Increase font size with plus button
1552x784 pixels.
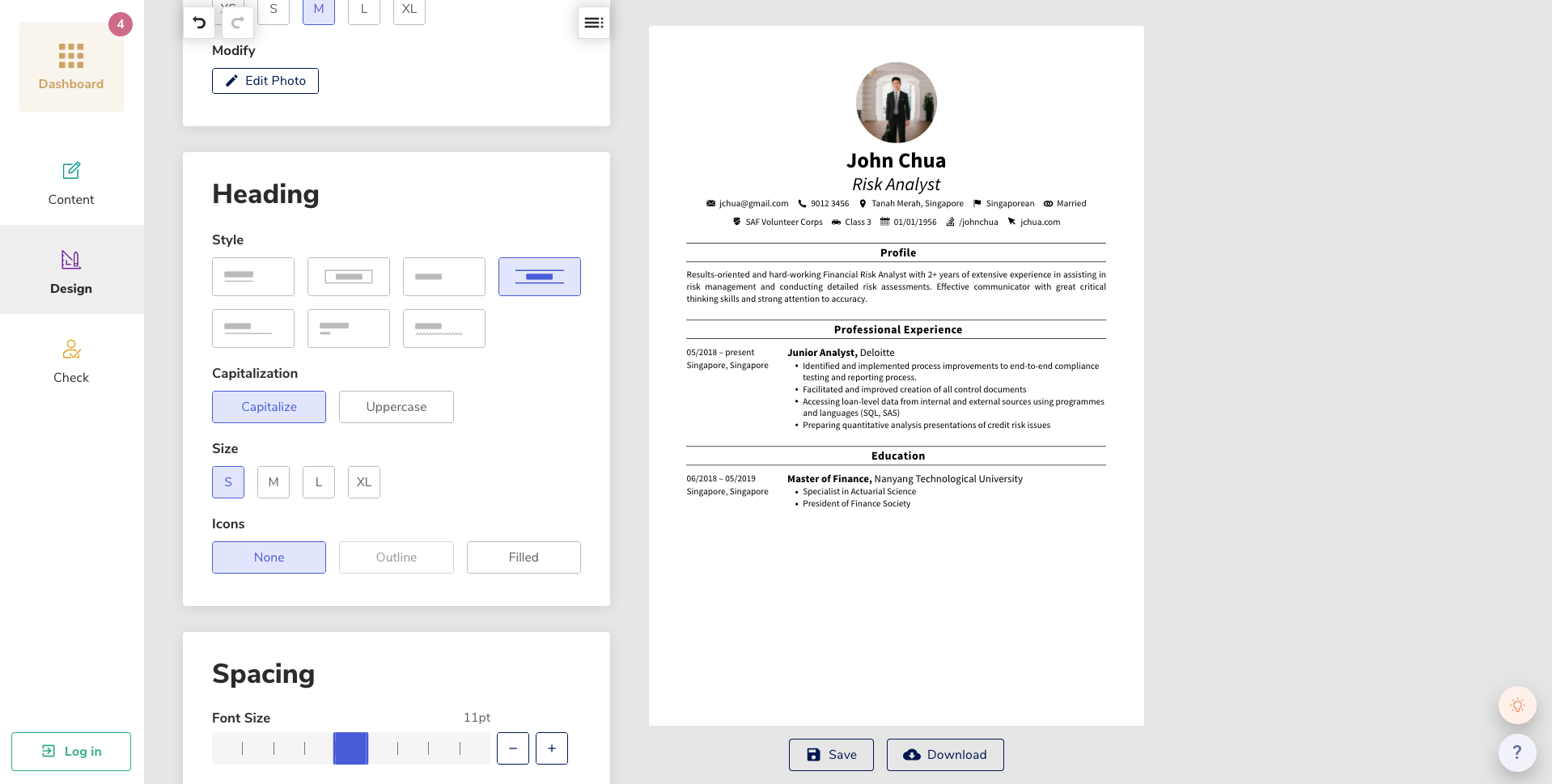coord(552,748)
